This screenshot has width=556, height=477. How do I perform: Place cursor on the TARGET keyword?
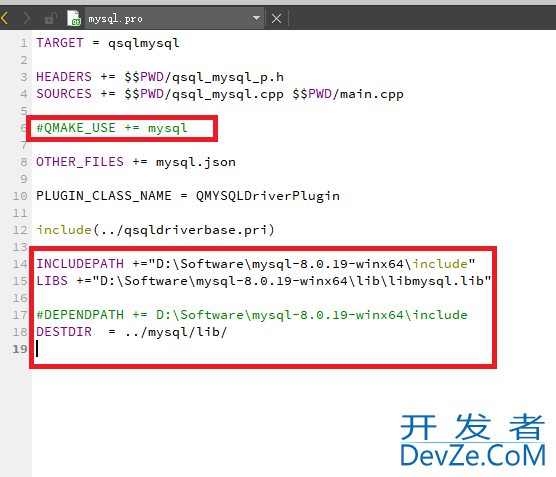(x=60, y=43)
